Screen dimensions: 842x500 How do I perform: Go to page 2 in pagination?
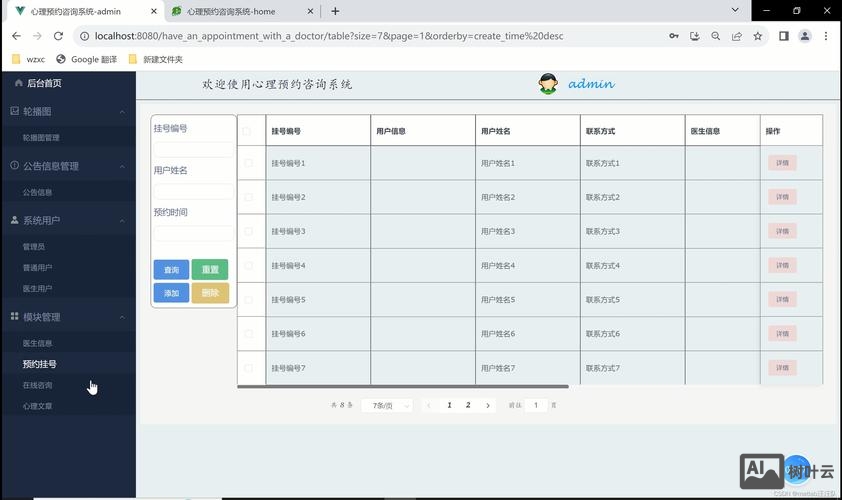[x=468, y=405]
